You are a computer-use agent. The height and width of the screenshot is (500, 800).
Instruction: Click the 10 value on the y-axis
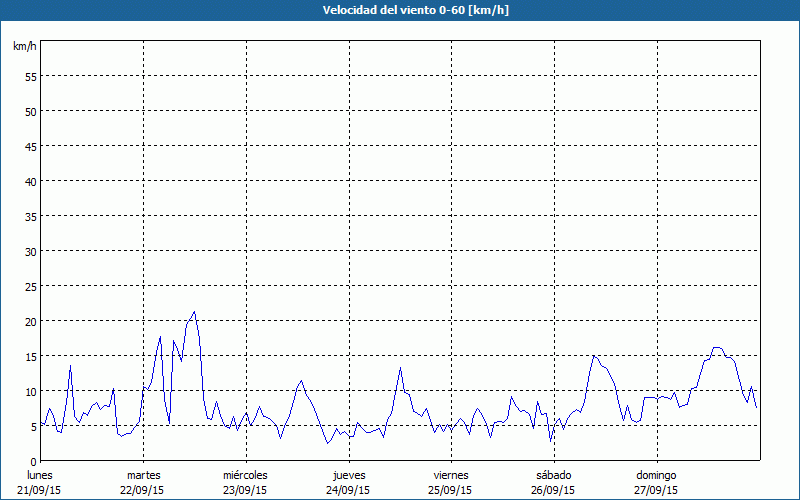tap(30, 392)
